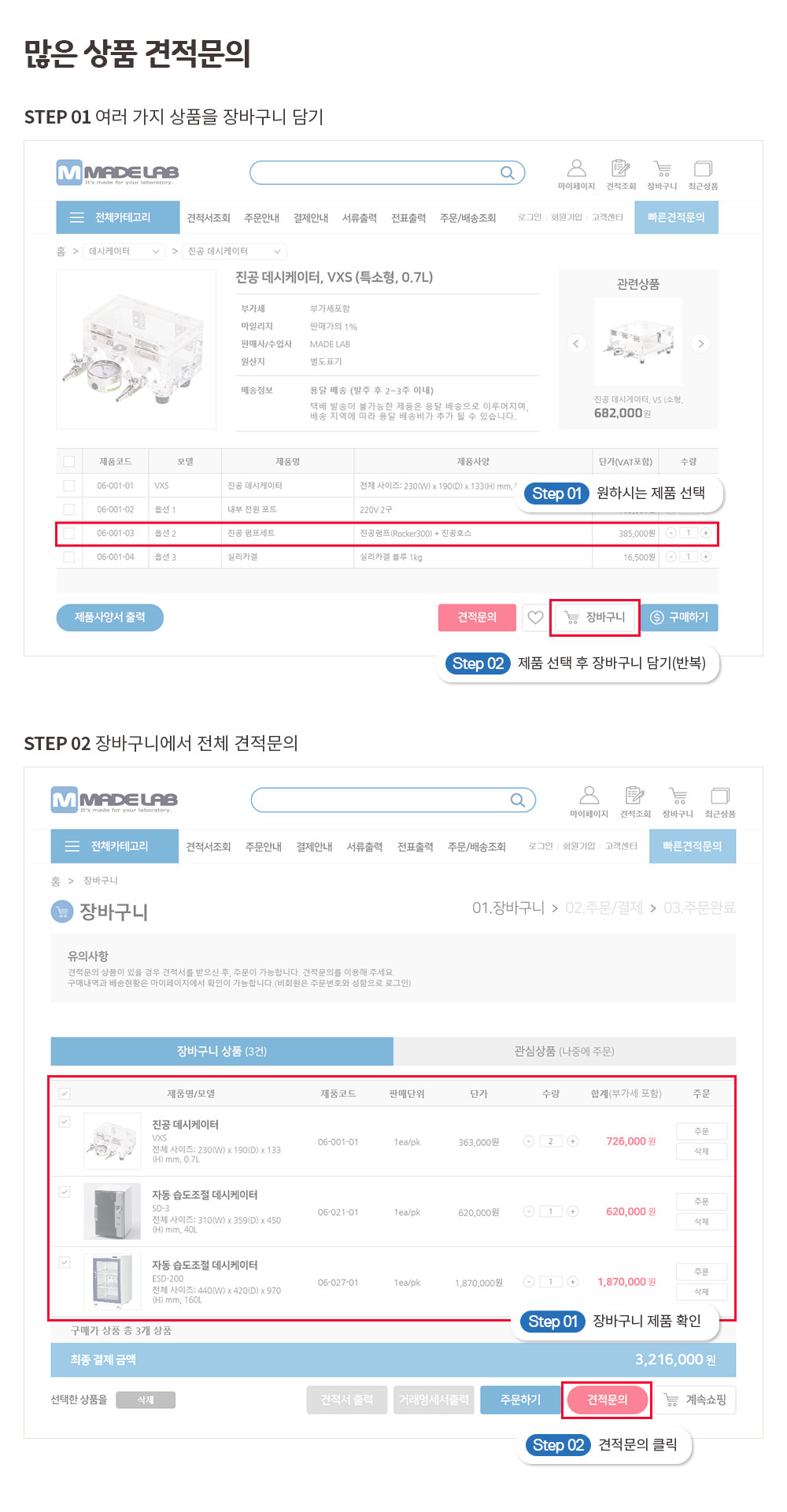
Task: Check the box for product 06-001-03
Action: click(x=68, y=533)
